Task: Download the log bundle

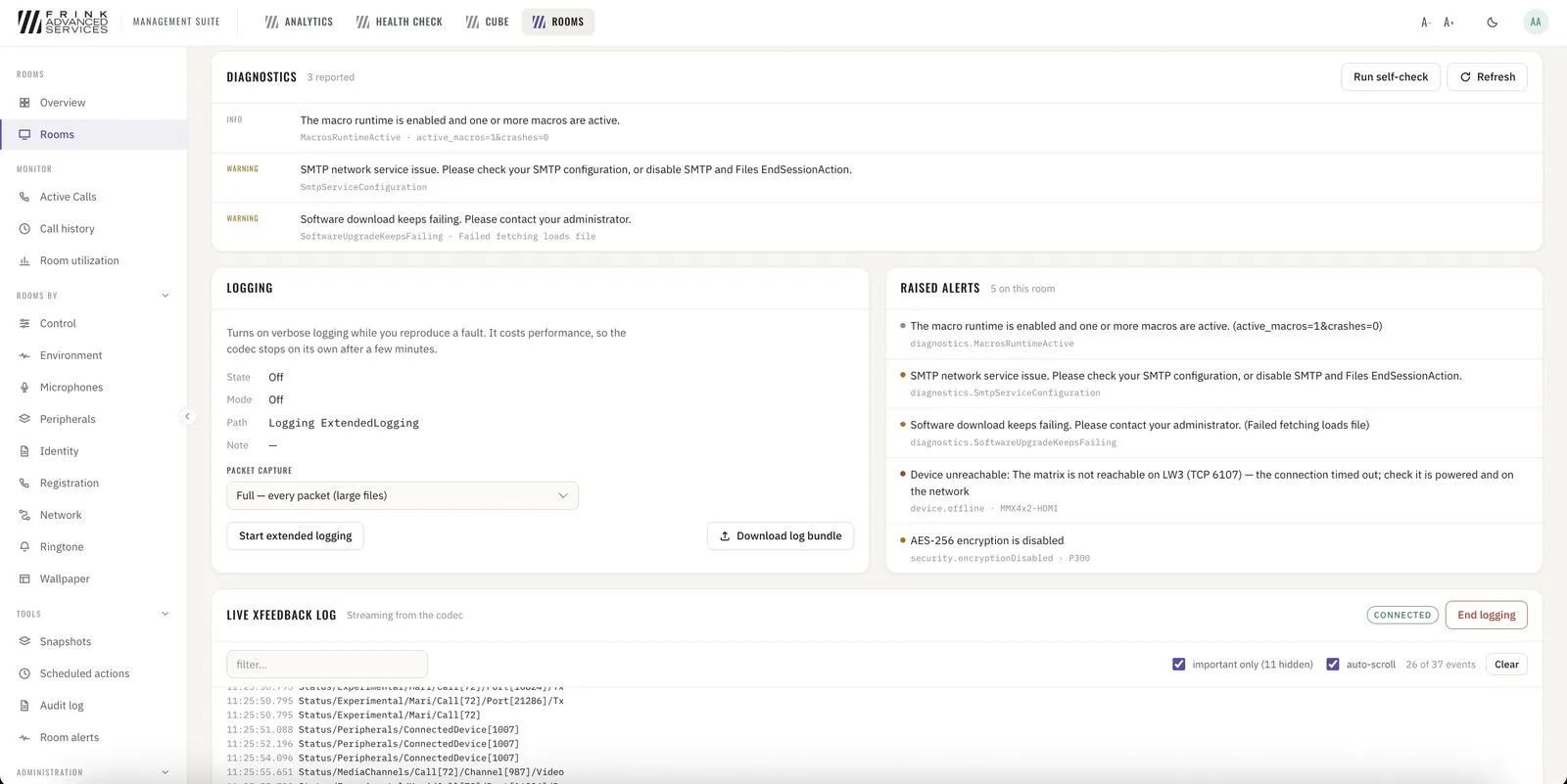Action: (x=781, y=536)
